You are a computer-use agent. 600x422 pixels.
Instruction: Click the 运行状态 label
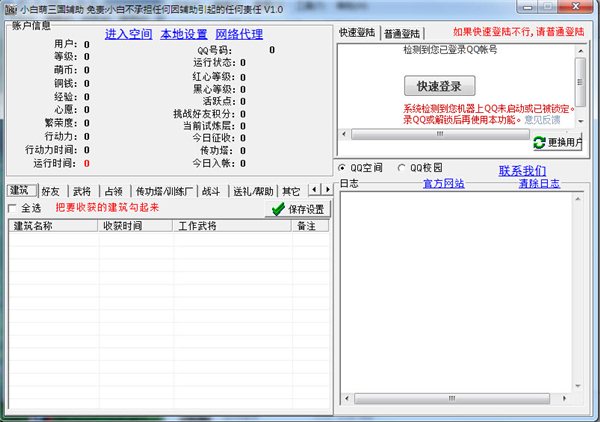point(215,62)
